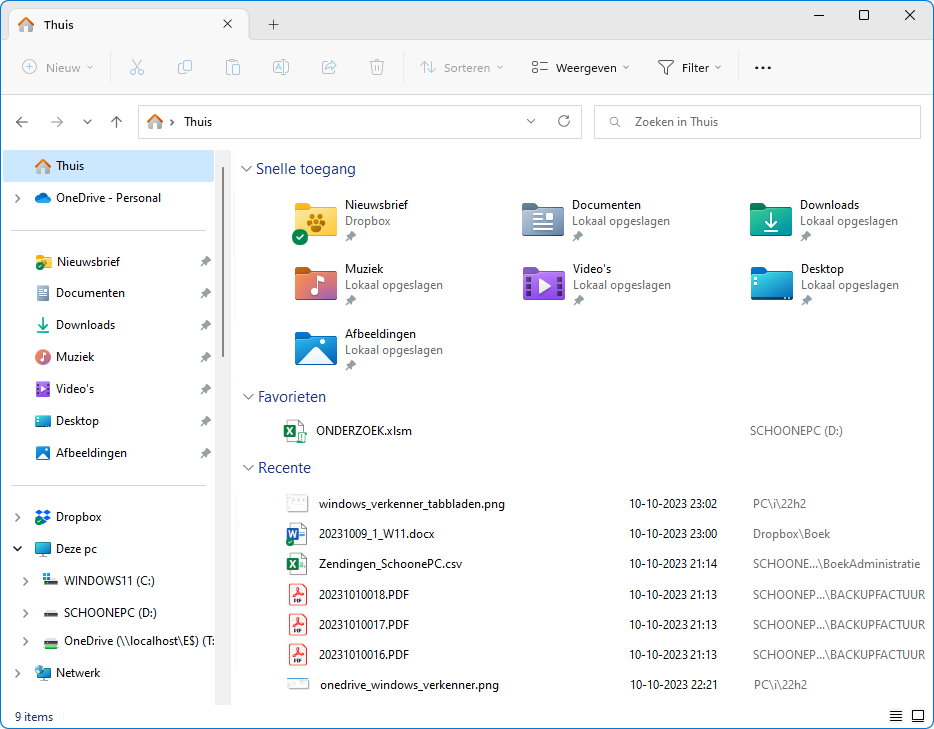Go forward with the right arrow
934x729 pixels.
click(x=57, y=122)
